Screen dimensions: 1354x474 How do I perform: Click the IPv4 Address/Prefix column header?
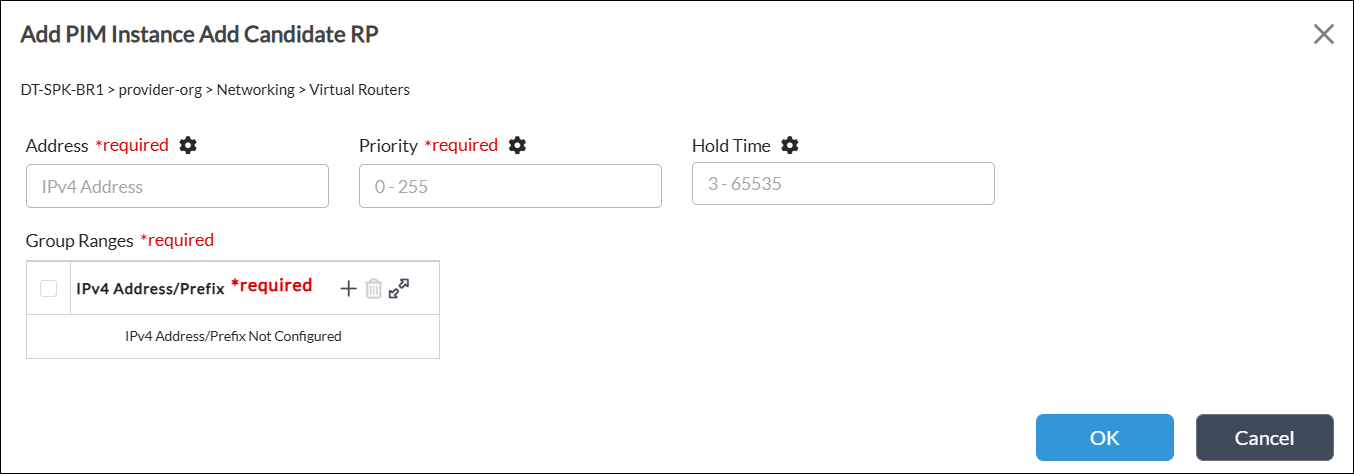pos(150,288)
